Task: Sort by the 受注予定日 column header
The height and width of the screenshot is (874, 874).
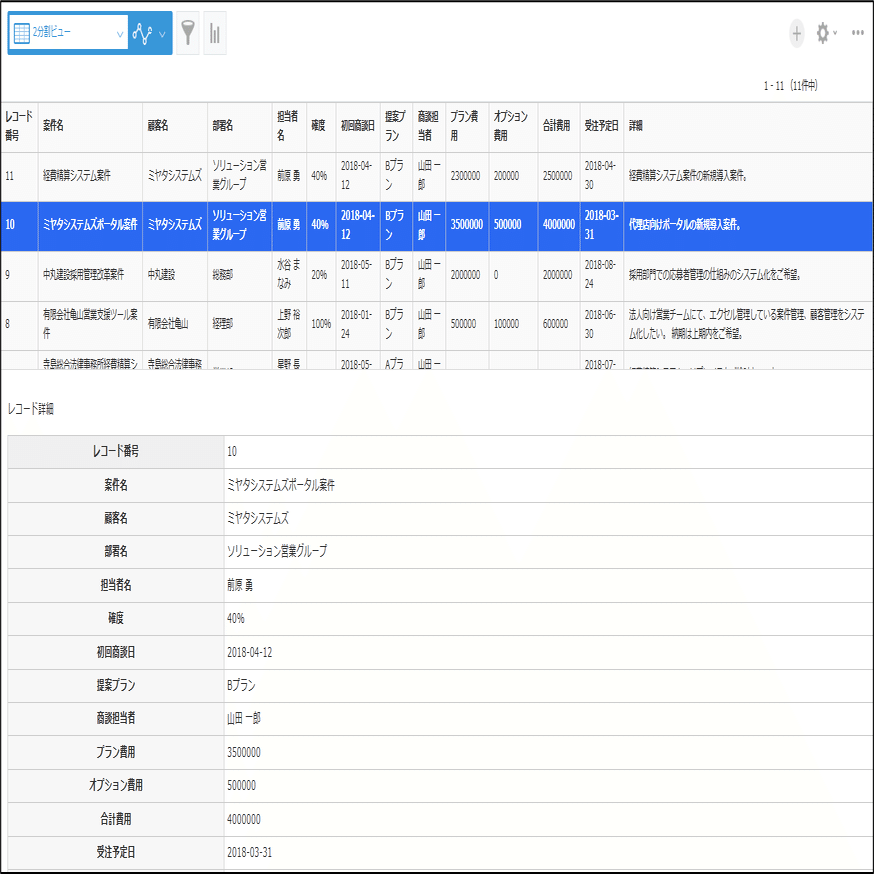Action: point(601,125)
